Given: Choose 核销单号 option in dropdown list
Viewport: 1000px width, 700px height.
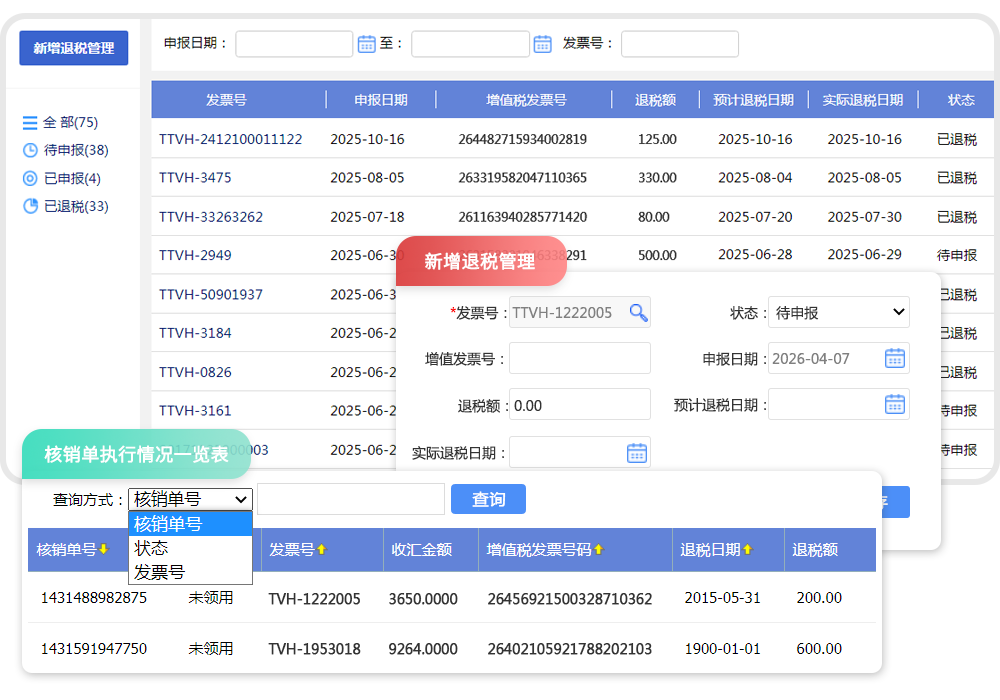Looking at the screenshot, I should tap(191, 524).
